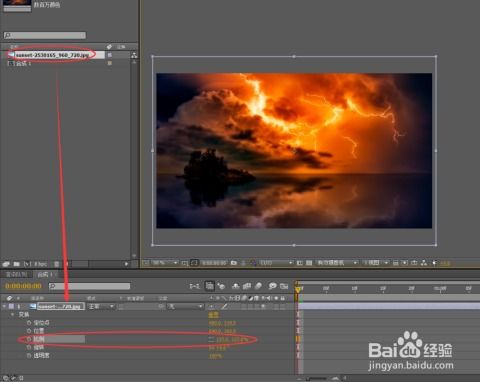Click 合成 1 label color swatch
Viewport: 480px width, 382px height.
(110, 63)
